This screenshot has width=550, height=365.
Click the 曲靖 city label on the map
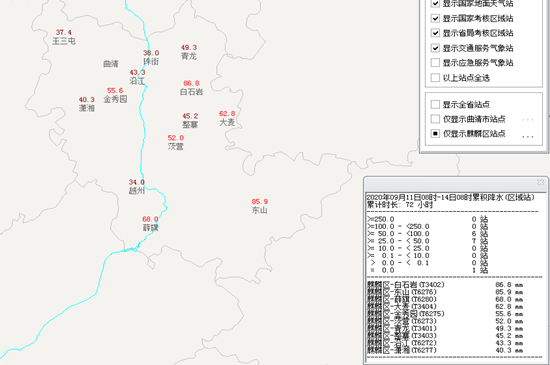(111, 64)
